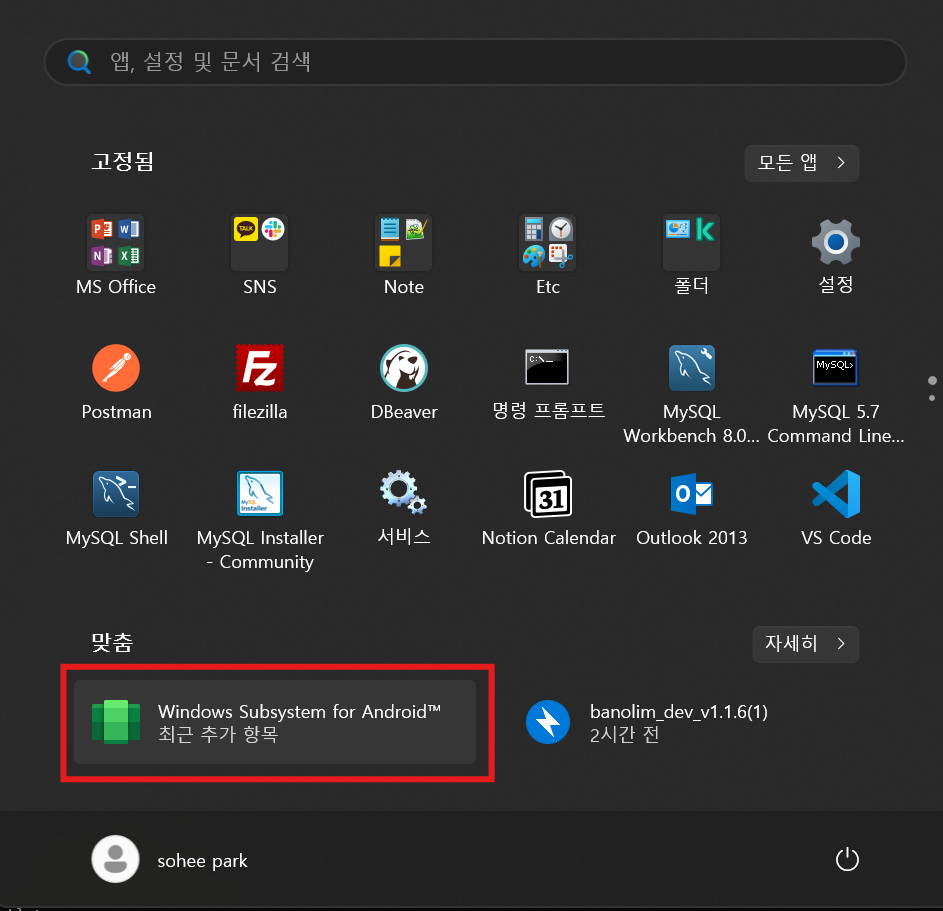Open the 폴더 pinned group
943x911 pixels.
pos(692,256)
